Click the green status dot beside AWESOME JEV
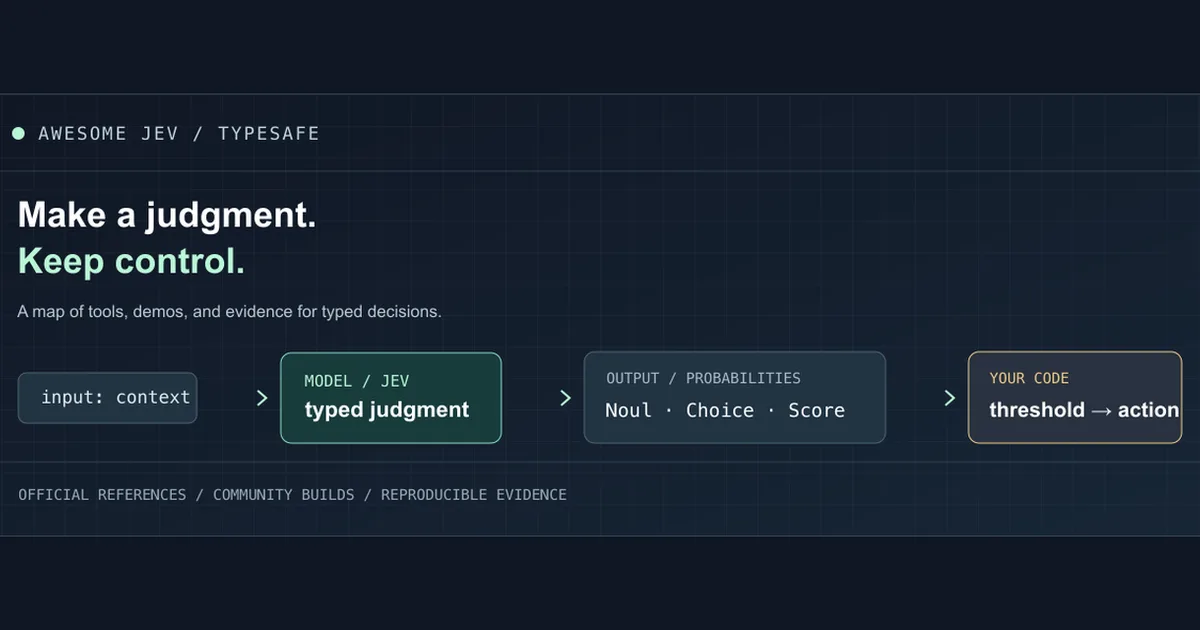Screen dimensions: 1200x630 tap(18, 133)
